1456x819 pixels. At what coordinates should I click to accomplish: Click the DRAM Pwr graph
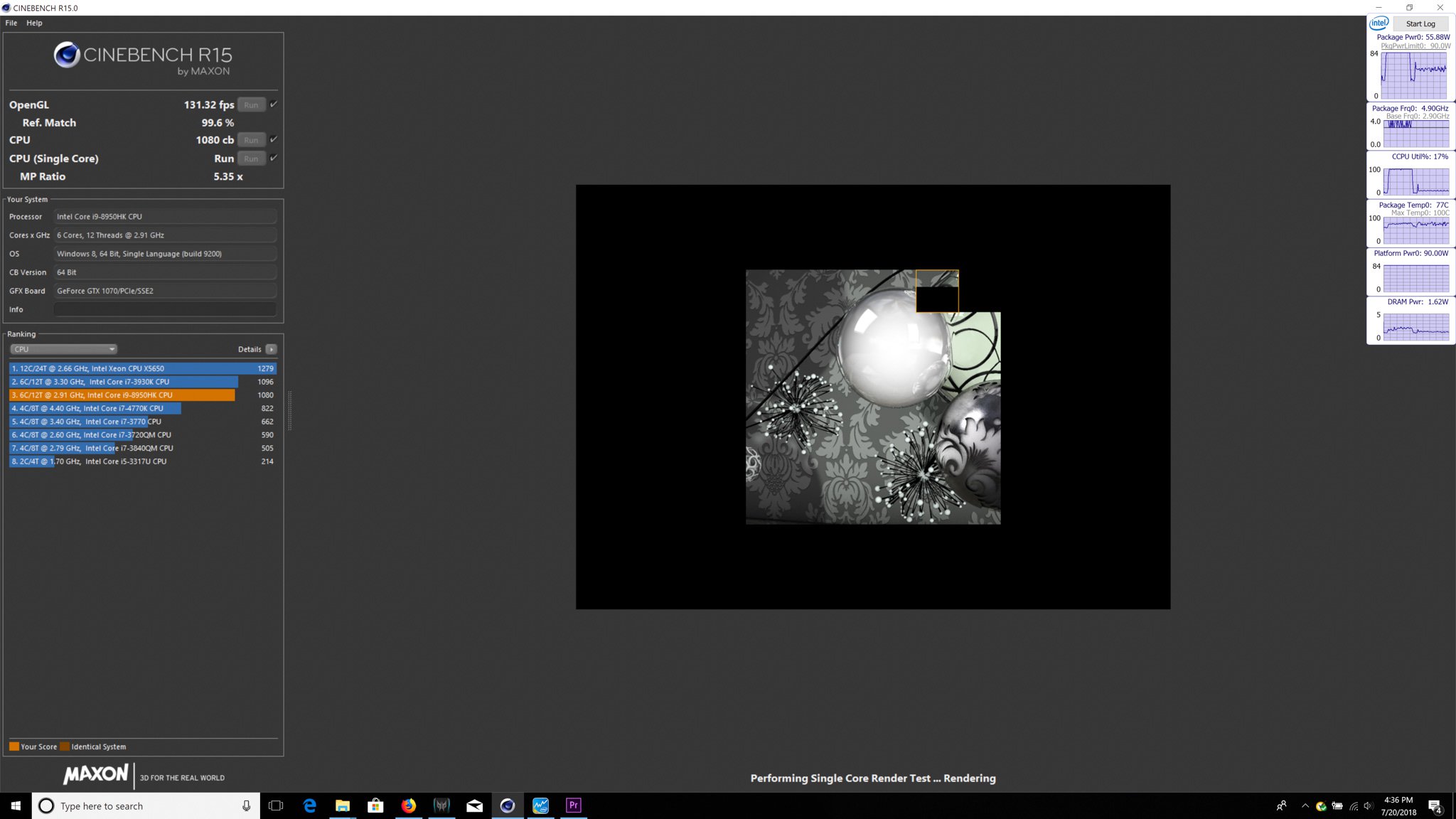1416,327
